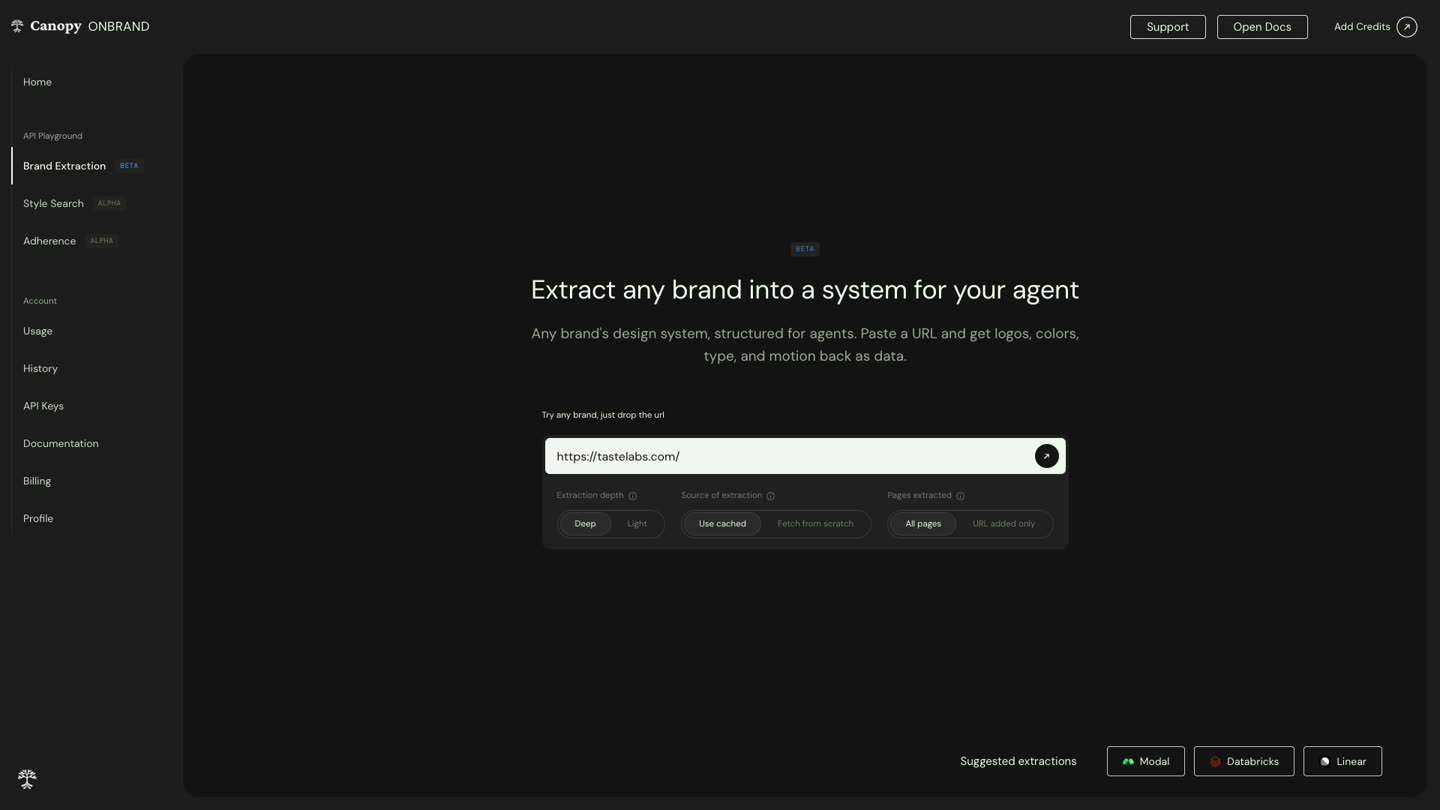The height and width of the screenshot is (810, 1440).
Task: Open Adherence playground
Action: coord(49,241)
